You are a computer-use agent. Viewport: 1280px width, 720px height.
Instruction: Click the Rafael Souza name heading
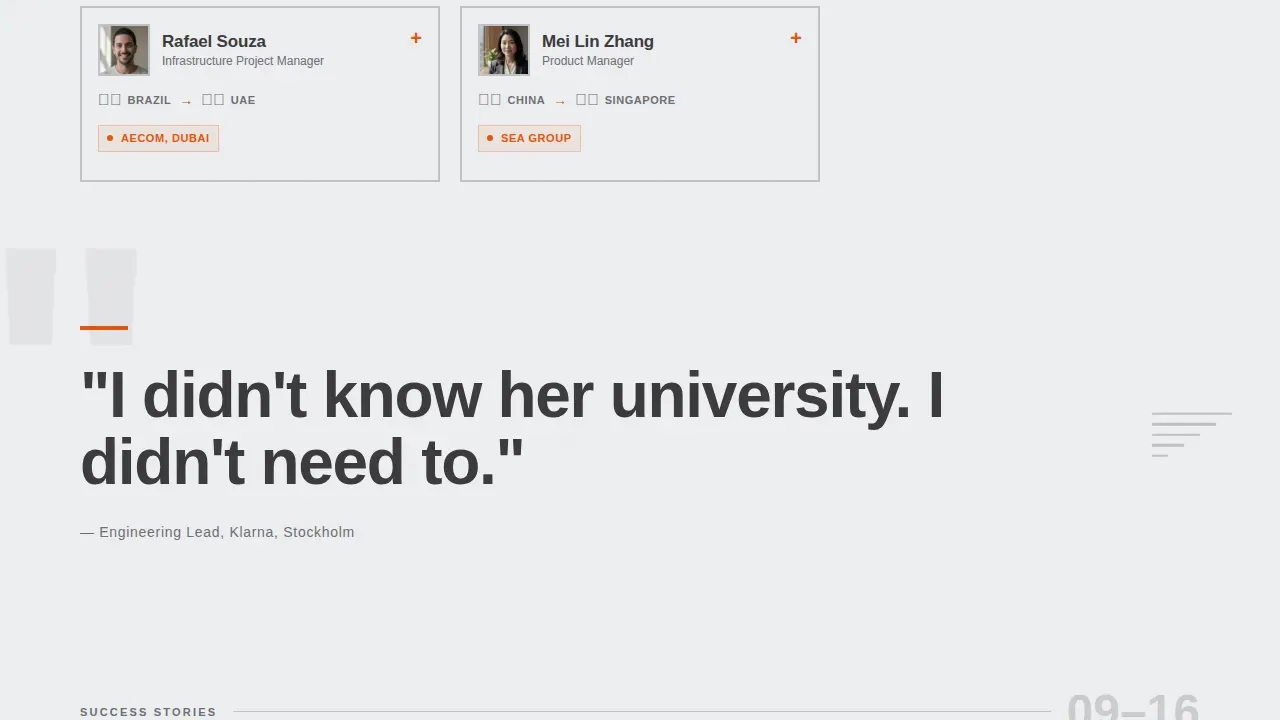[x=214, y=41]
